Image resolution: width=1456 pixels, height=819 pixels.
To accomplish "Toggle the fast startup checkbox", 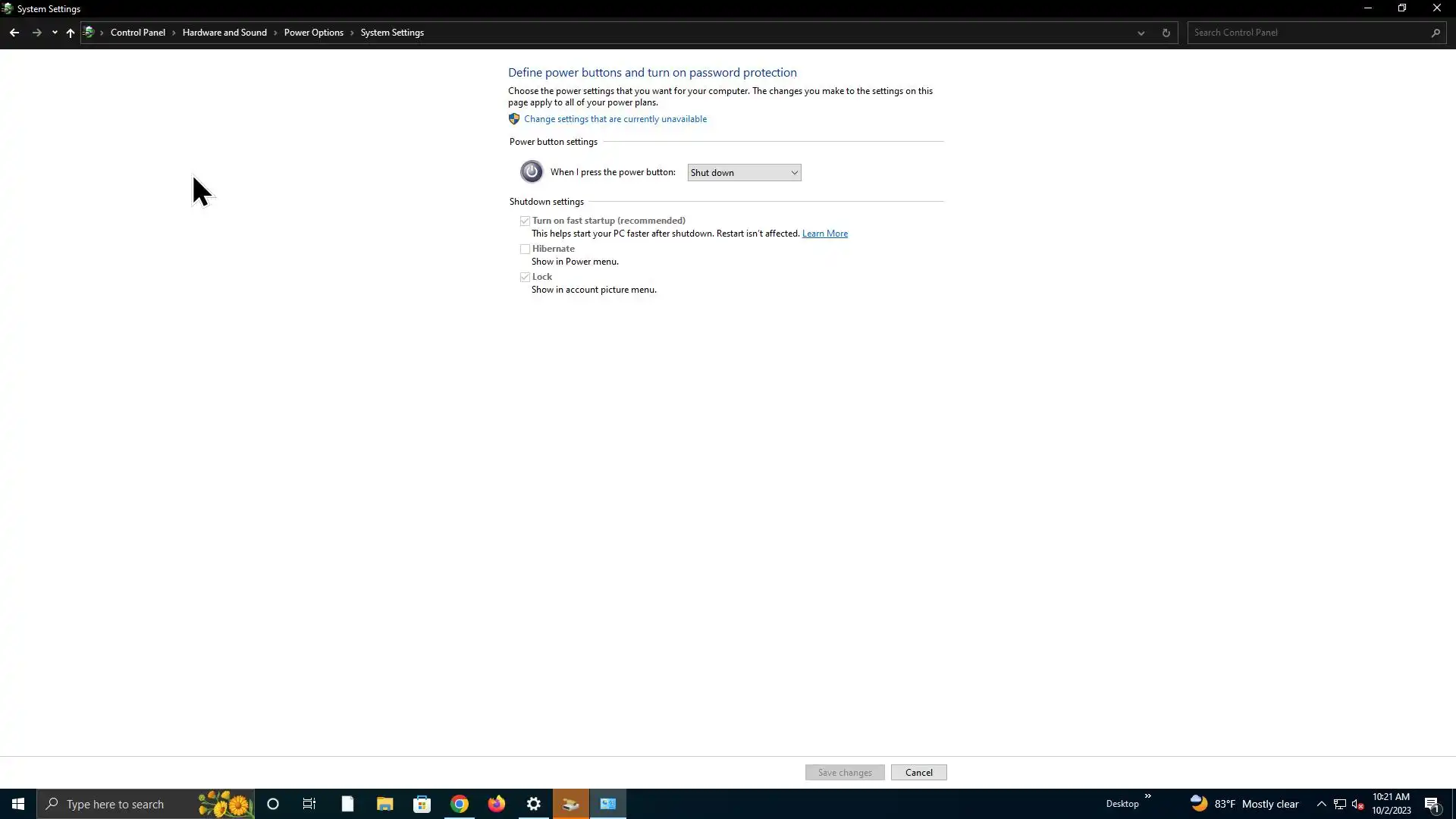I will click(525, 221).
